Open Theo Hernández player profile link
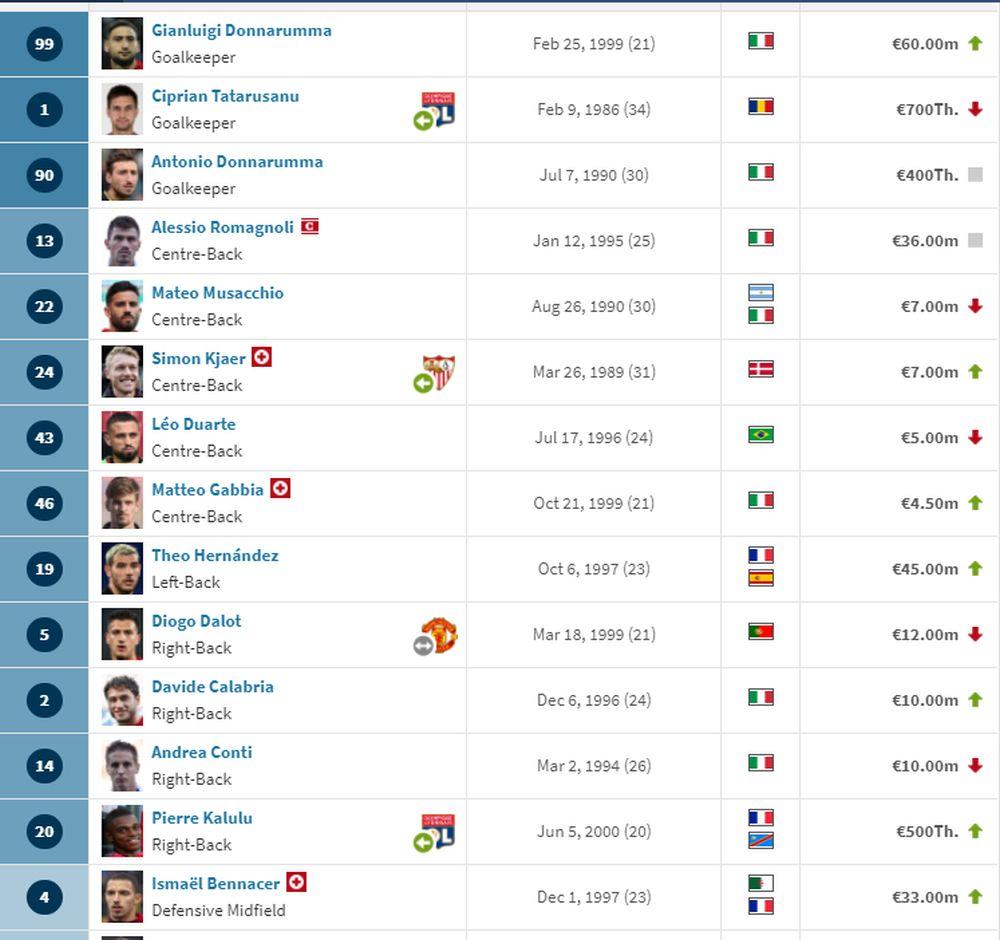This screenshot has height=940, width=1000. (x=215, y=555)
